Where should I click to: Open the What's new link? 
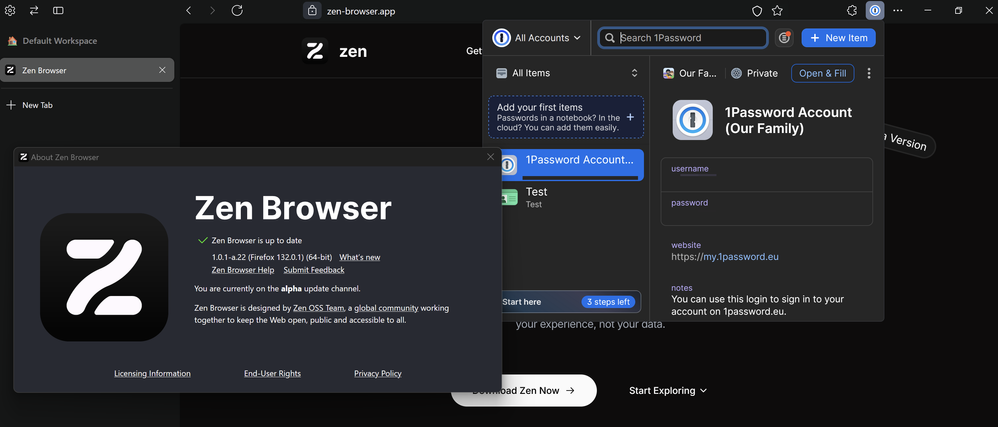[x=359, y=257]
